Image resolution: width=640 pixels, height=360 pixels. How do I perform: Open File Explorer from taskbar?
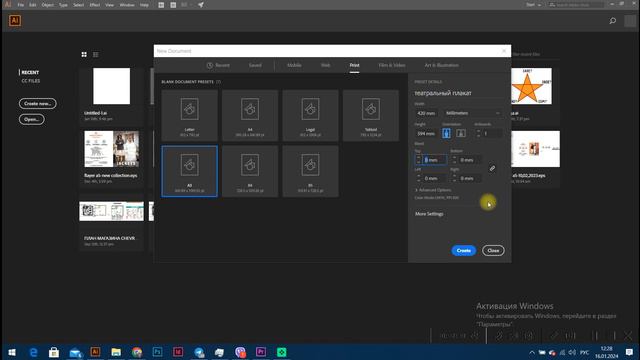point(116,352)
